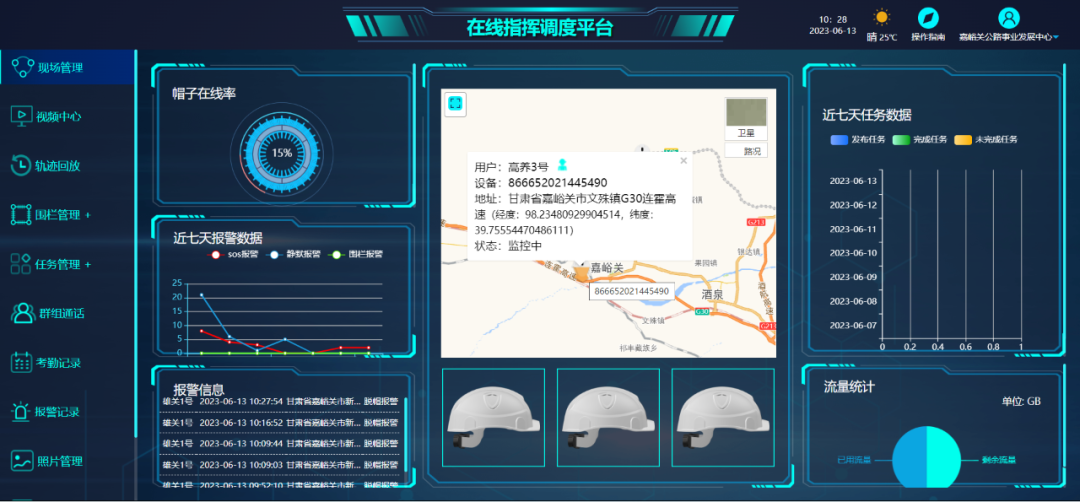Viewport: 1080px width, 502px height.
Task: Toggle 完成任务 legend series
Action: pos(920,139)
